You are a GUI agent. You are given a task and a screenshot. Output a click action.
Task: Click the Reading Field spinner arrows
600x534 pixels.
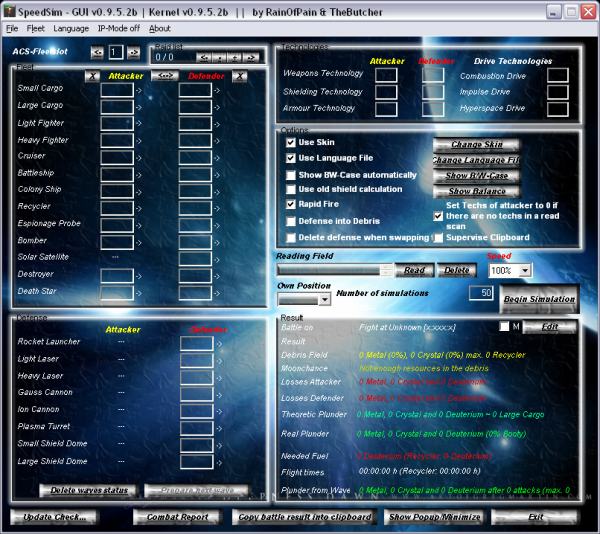pos(386,270)
